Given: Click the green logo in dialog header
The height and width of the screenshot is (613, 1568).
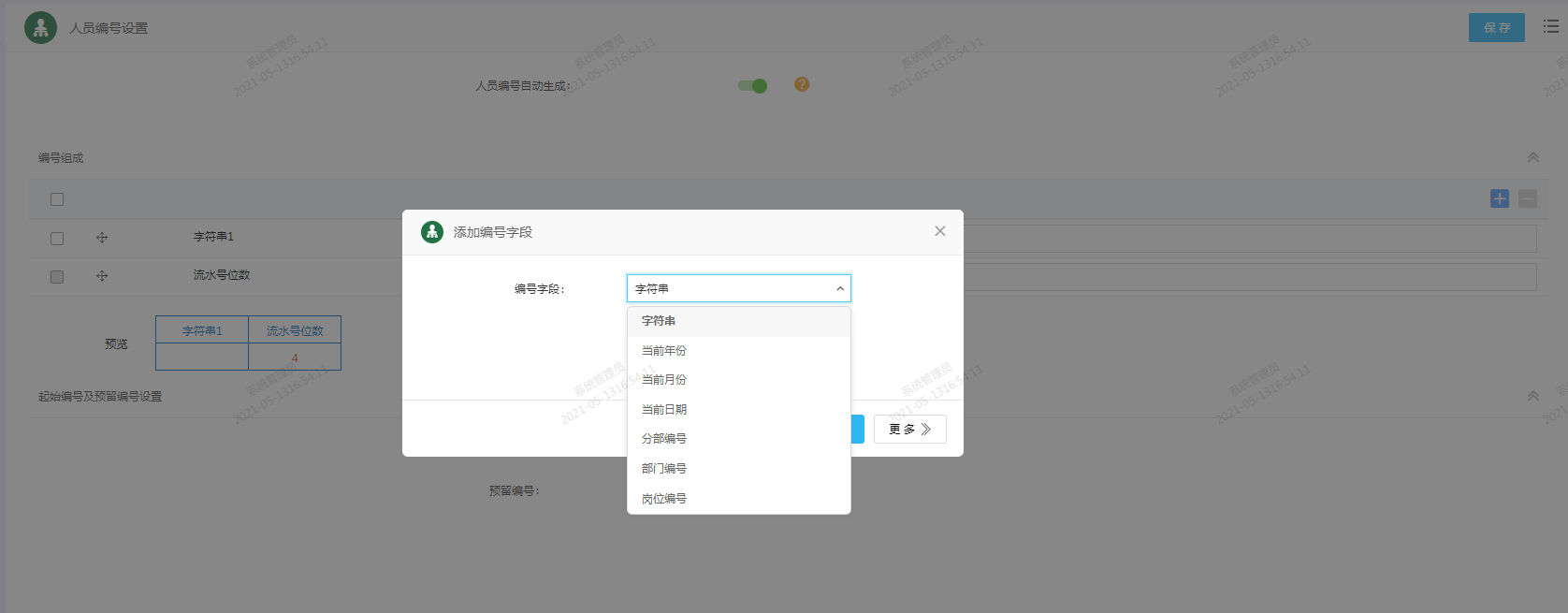Looking at the screenshot, I should pyautogui.click(x=432, y=231).
